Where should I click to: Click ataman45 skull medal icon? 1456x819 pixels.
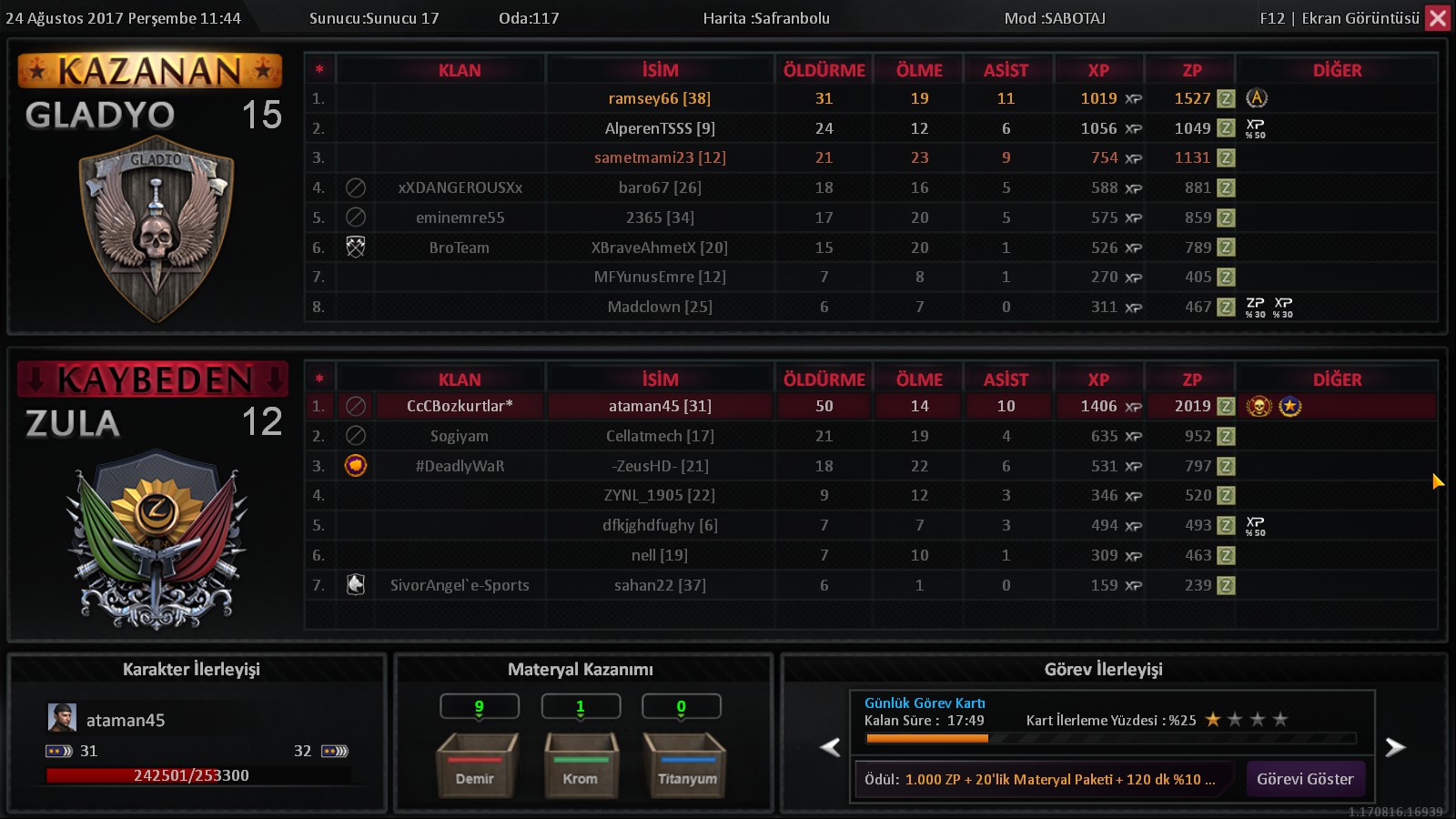pyautogui.click(x=1259, y=406)
